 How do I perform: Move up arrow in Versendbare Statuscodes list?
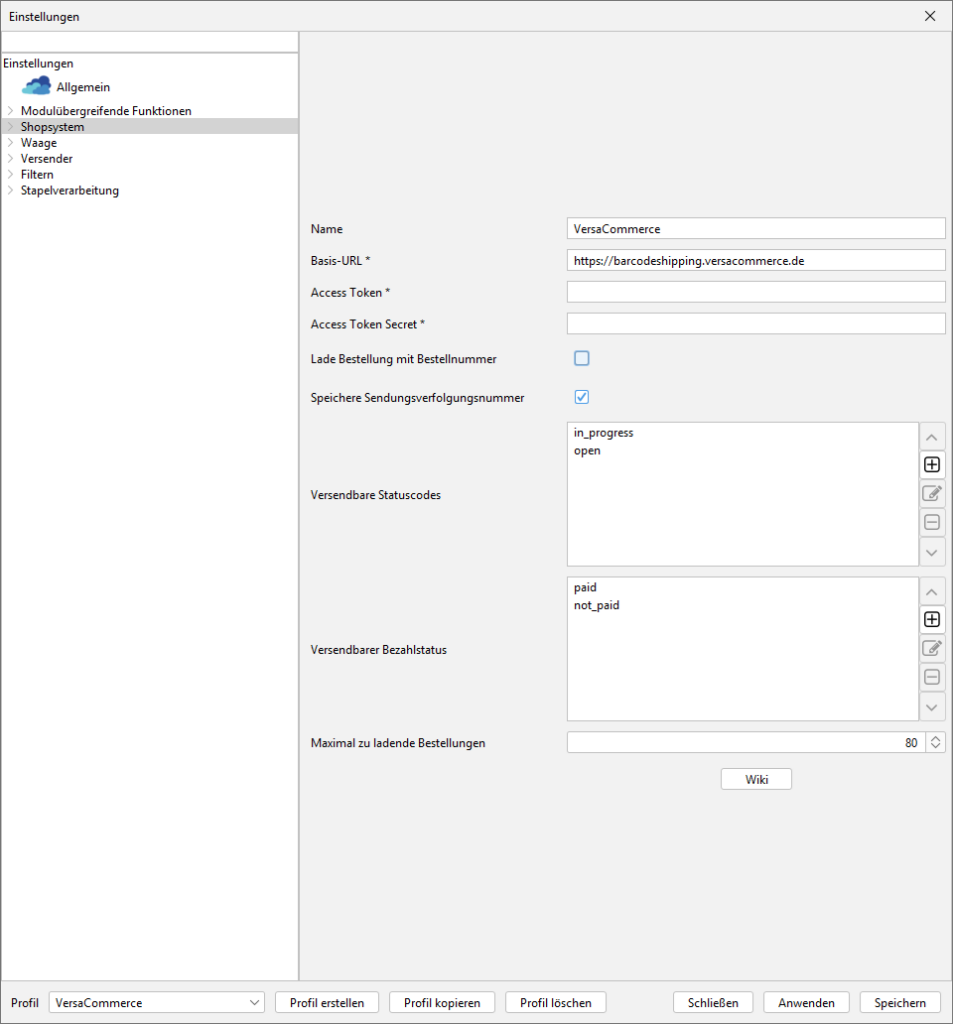coord(931,437)
